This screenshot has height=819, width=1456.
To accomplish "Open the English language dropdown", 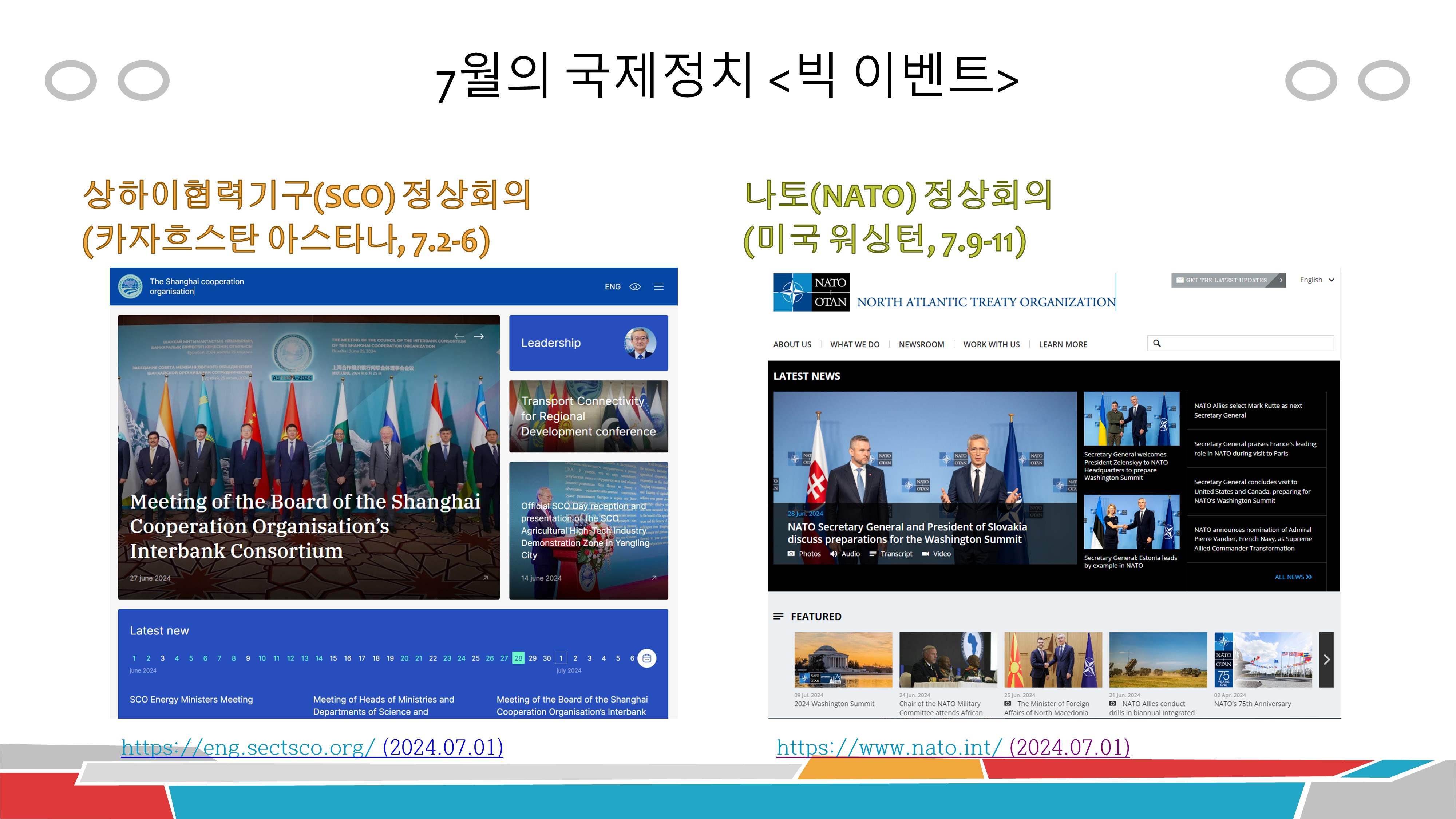I will 1317,280.
